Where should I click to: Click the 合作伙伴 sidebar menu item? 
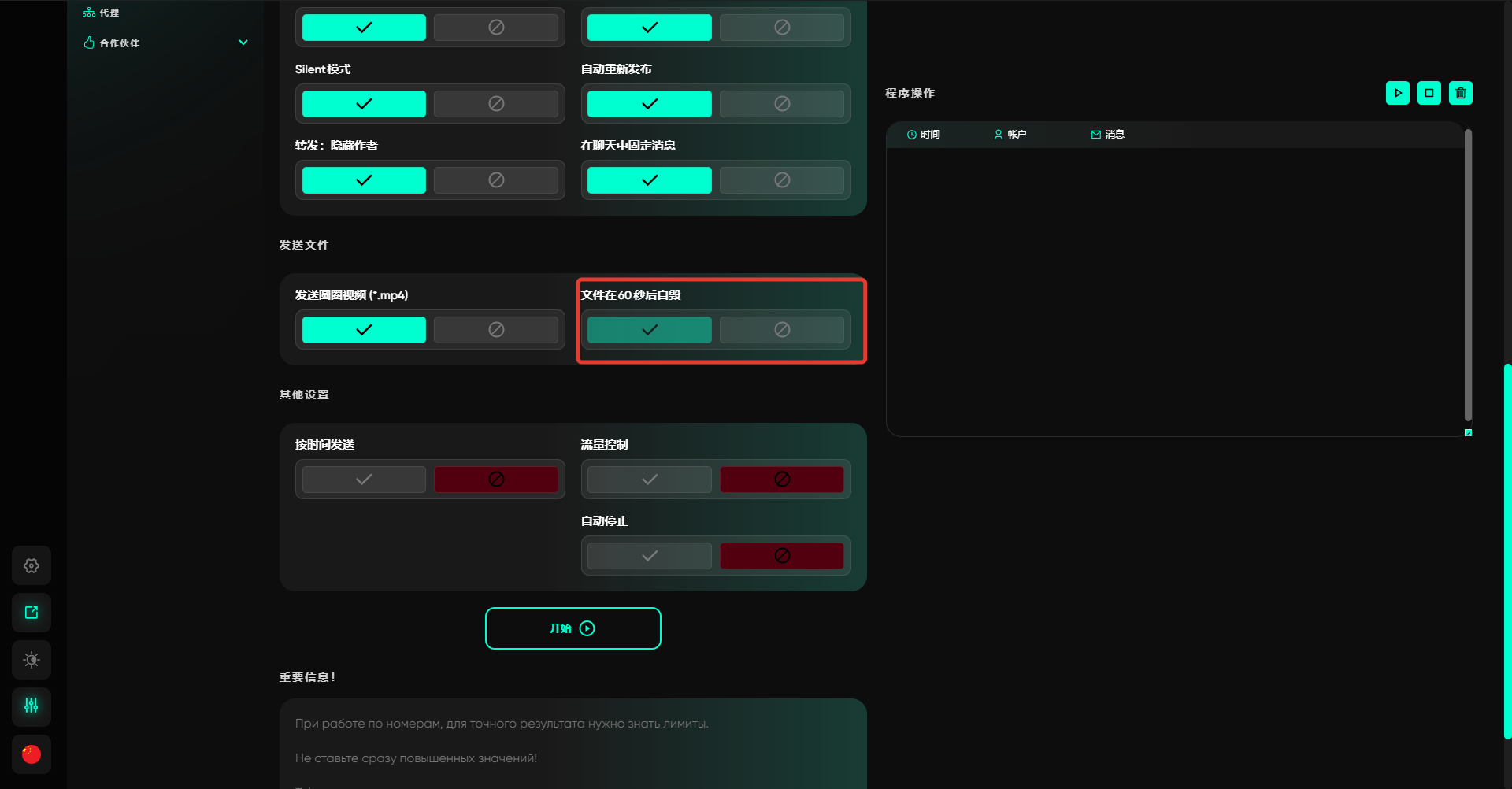pos(119,43)
